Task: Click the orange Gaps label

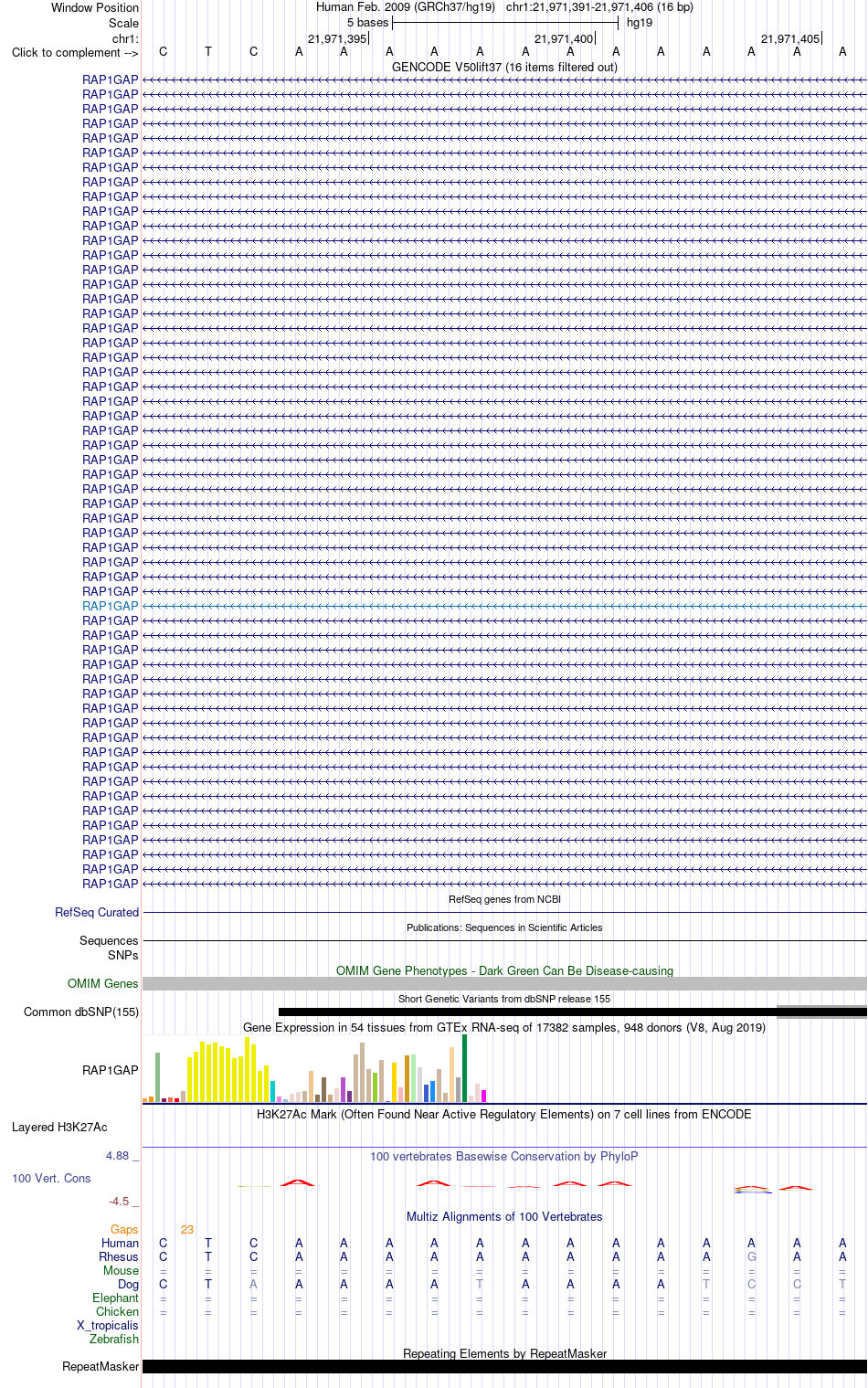Action: coord(124,1229)
